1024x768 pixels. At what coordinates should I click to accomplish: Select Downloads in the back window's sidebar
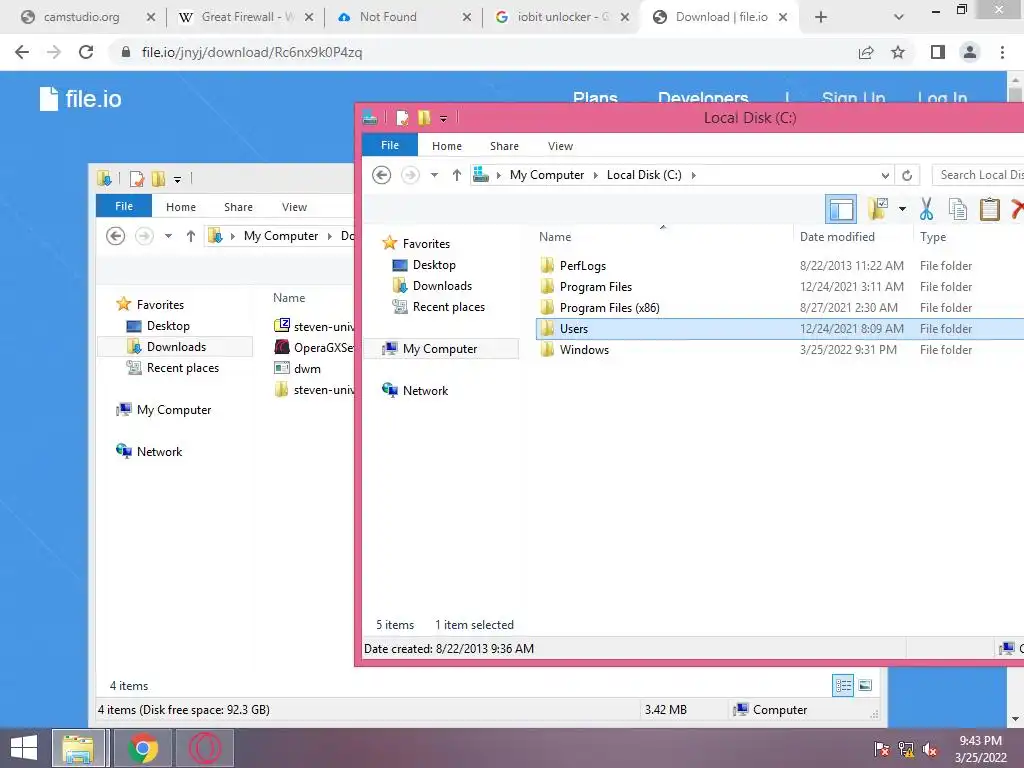175,346
